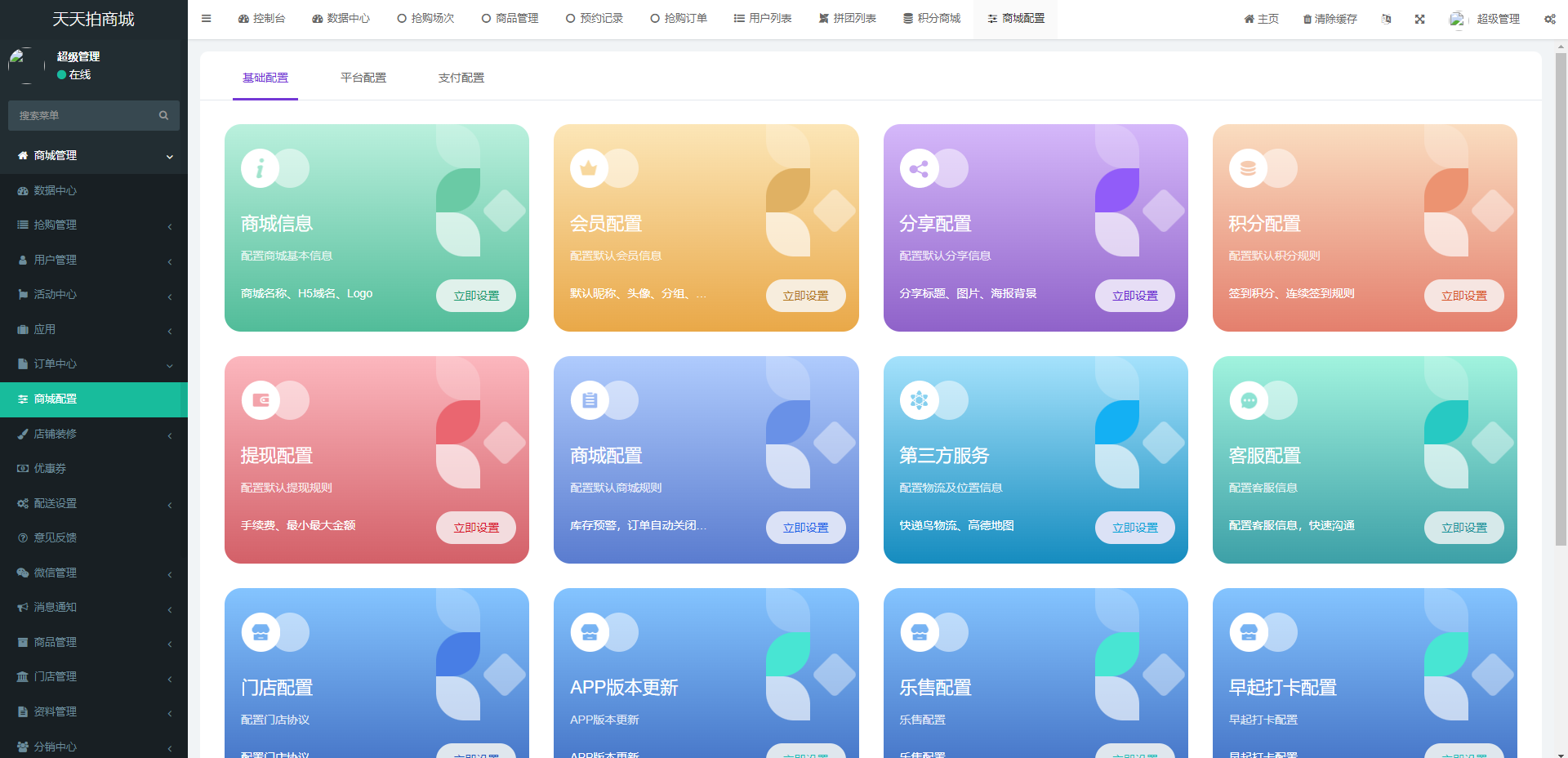The width and height of the screenshot is (1568, 758).
Task: Collapse the 商城管理 sidebar section
Action: [x=94, y=155]
